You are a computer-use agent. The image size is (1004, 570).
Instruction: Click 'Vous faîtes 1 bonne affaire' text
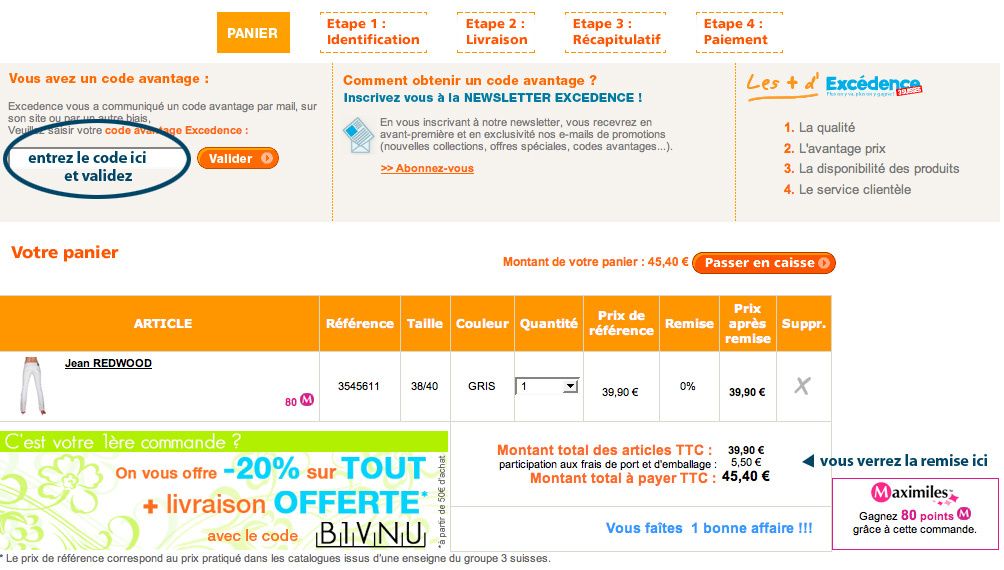pyautogui.click(x=709, y=528)
